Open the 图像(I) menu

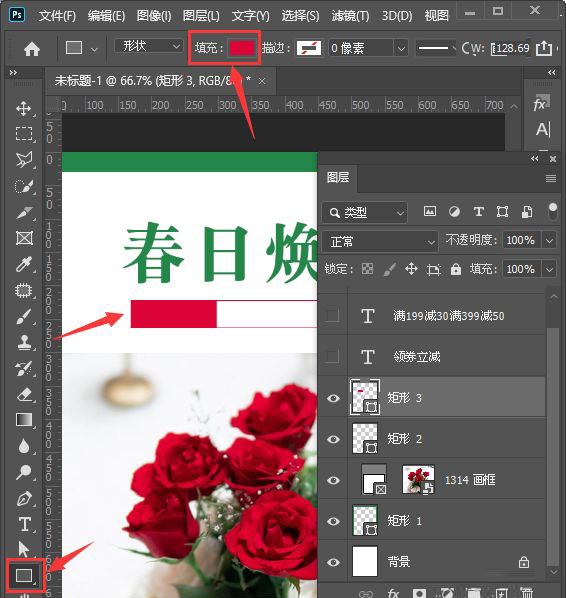coord(154,16)
